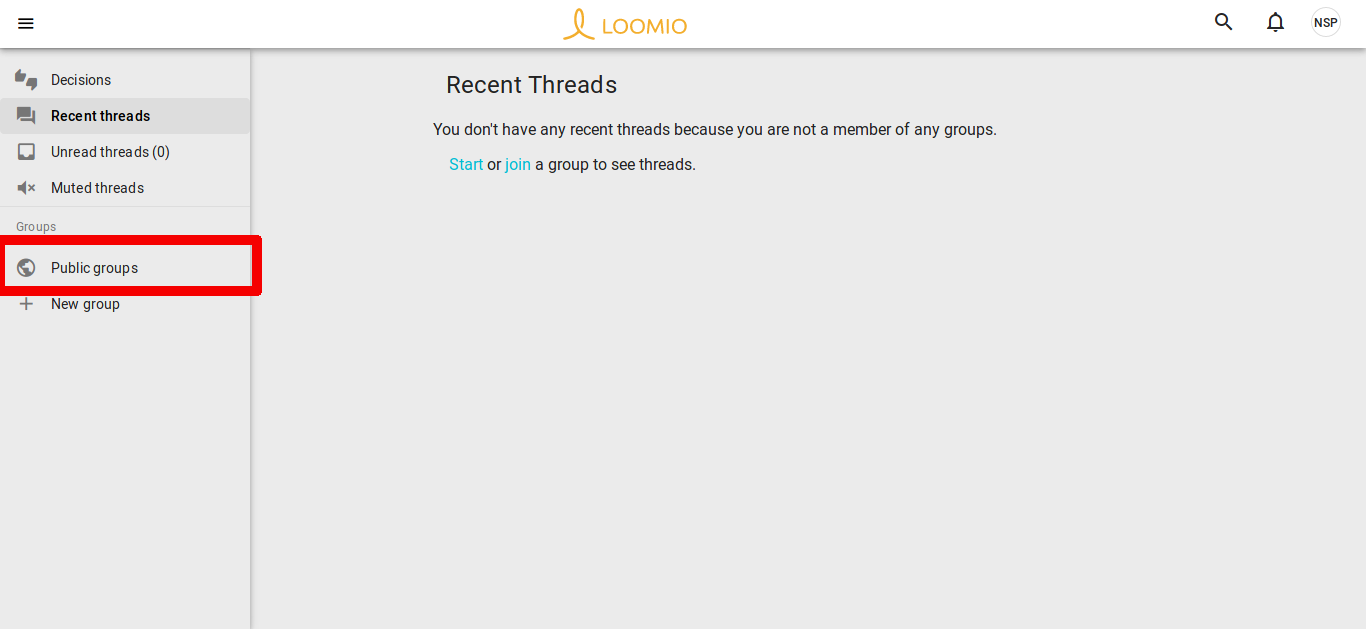Click the inbox icon for Unread threads
Viewport: 1366px width, 629px height.
(27, 152)
